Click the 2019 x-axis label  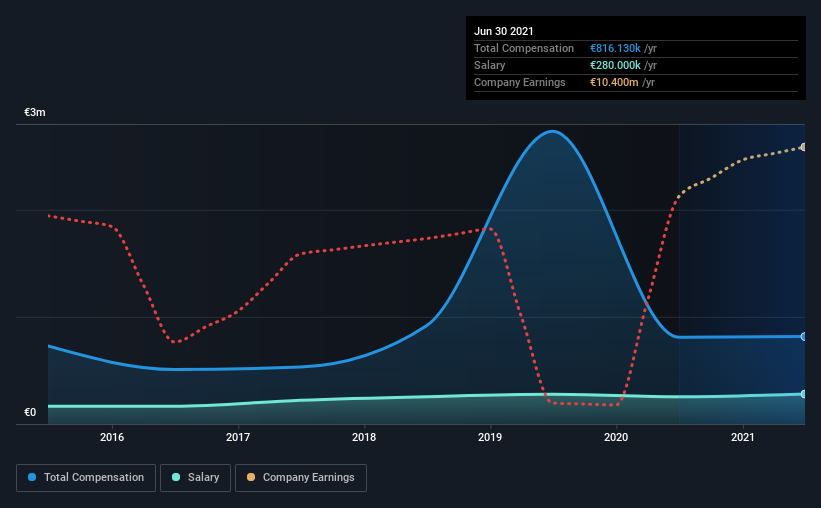pyautogui.click(x=490, y=437)
